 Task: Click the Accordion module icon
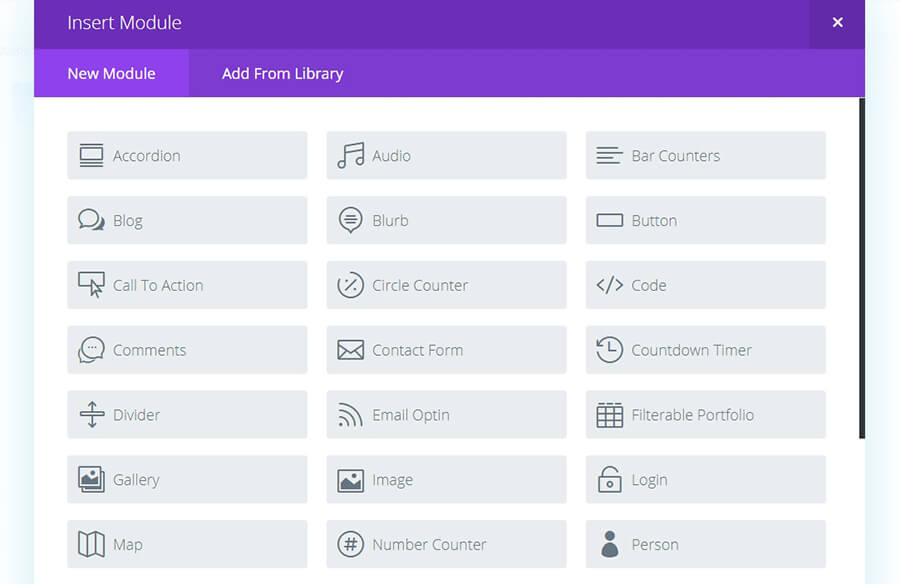91,155
